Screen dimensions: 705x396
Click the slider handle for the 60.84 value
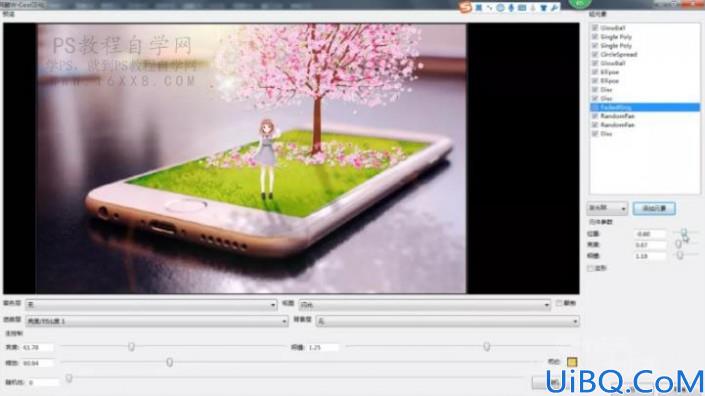click(x=170, y=362)
